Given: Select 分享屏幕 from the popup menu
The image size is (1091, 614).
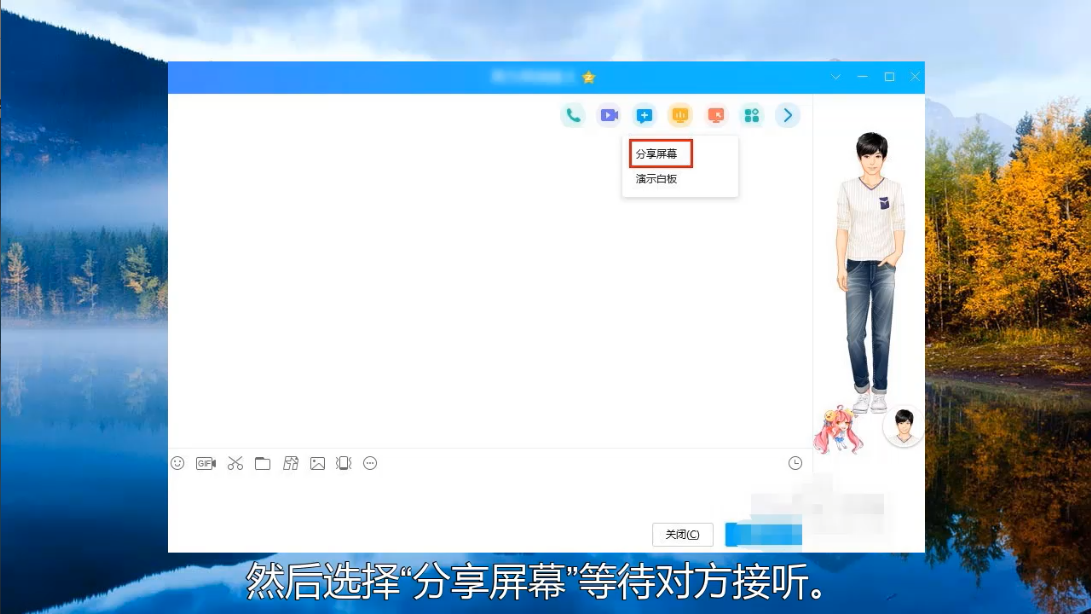Looking at the screenshot, I should (x=657, y=155).
